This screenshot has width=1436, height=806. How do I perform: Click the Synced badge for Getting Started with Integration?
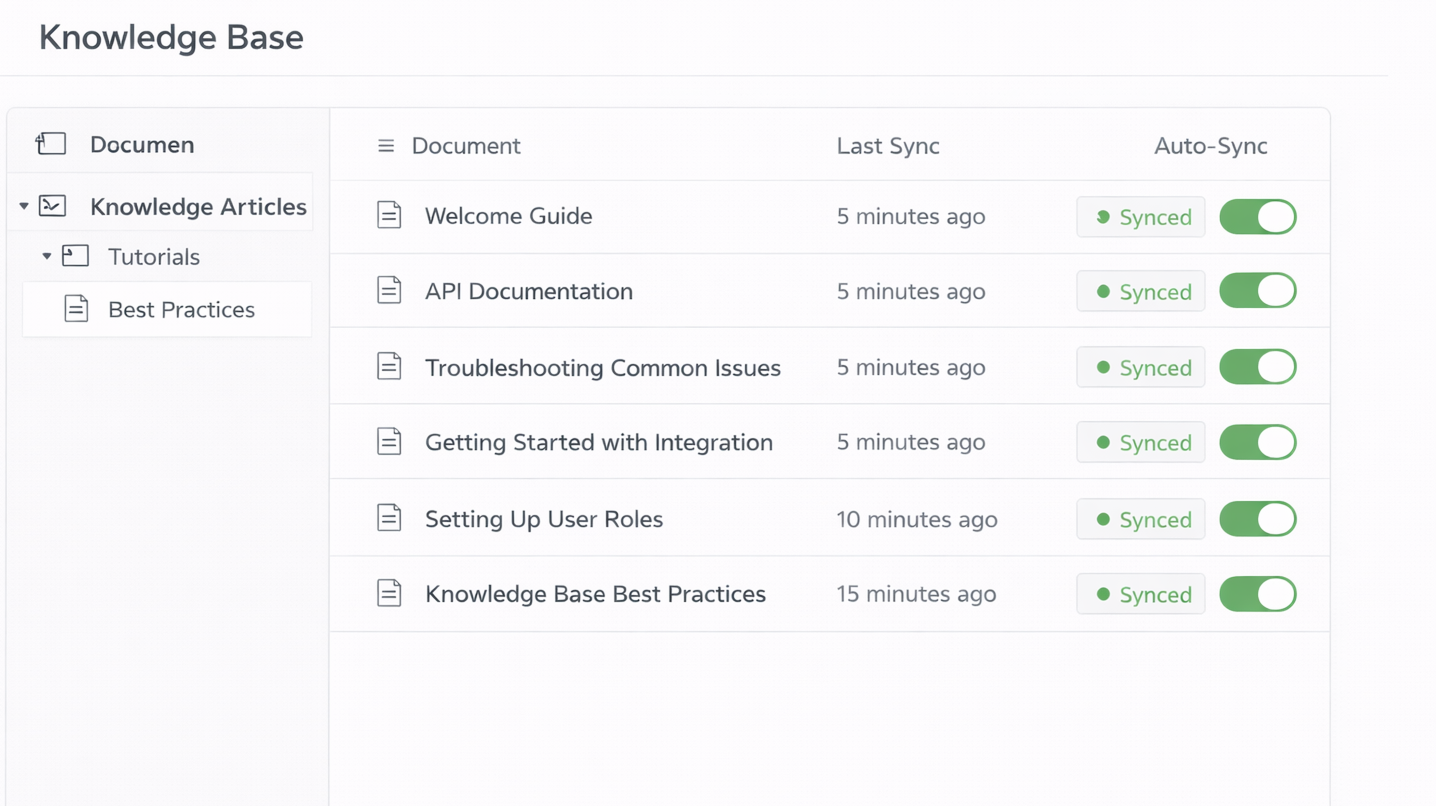tap(1140, 442)
